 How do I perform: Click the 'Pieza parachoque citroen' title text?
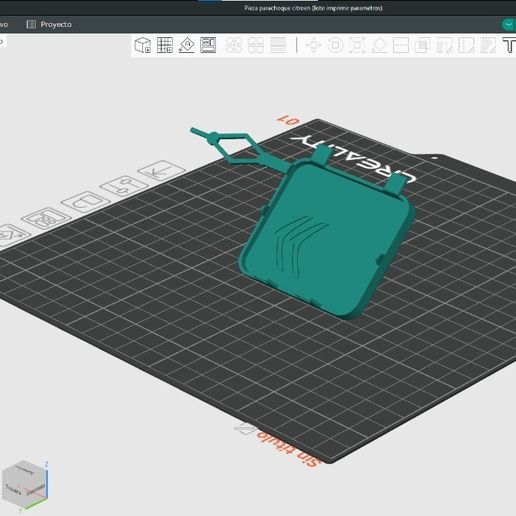coord(313,8)
